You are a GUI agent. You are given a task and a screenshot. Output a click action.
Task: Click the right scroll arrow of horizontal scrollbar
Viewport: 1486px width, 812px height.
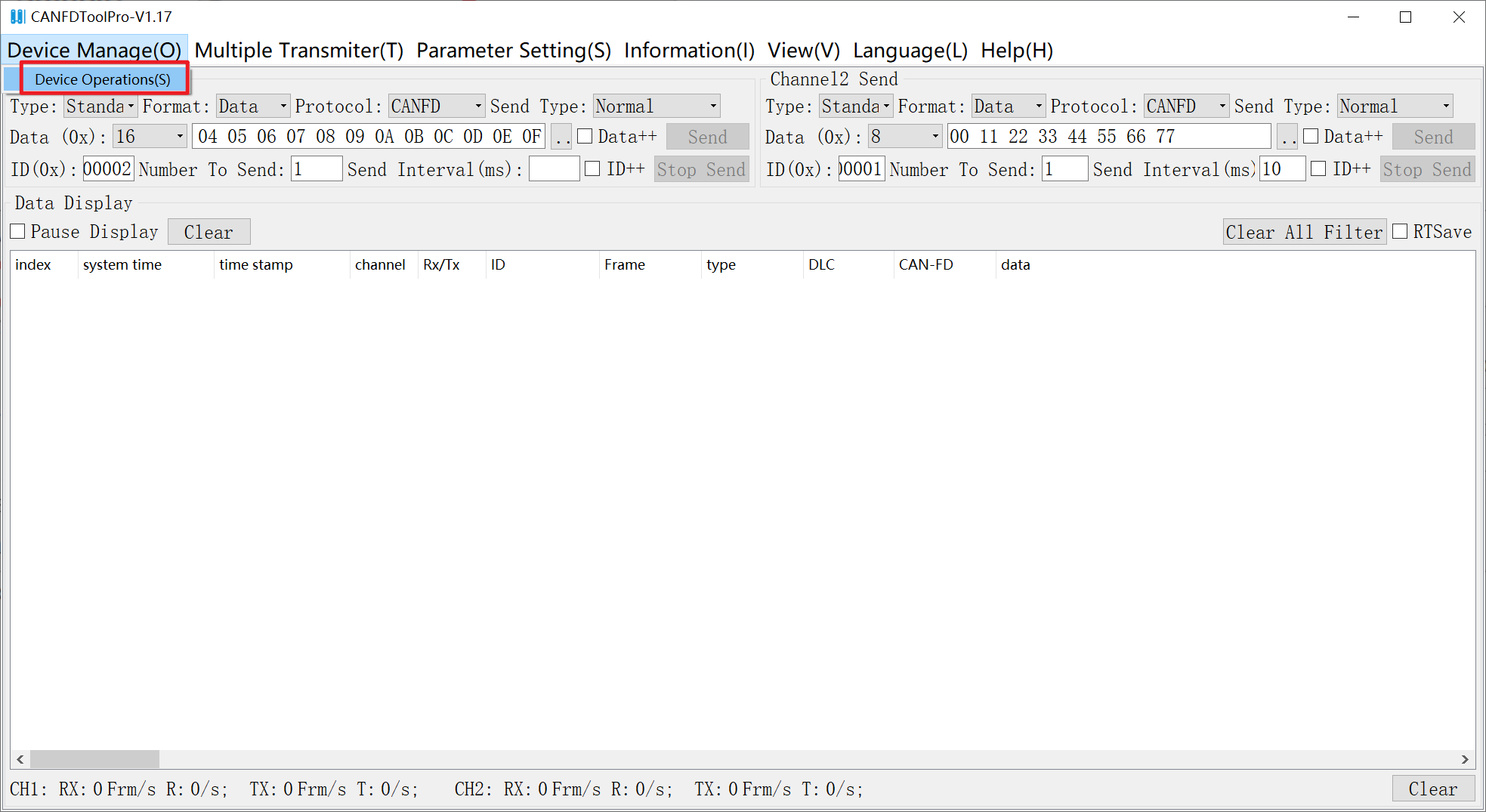pyautogui.click(x=1465, y=759)
